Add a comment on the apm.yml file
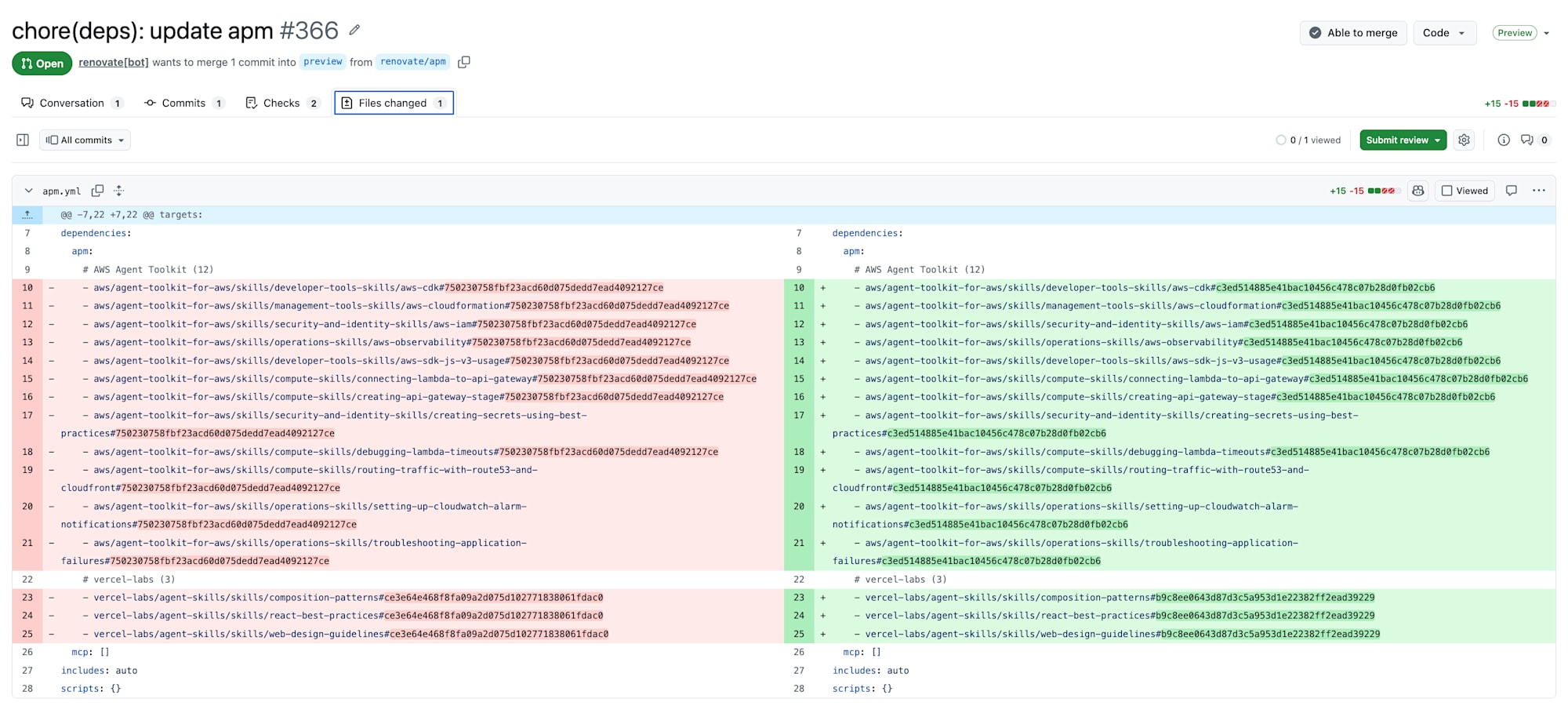 [x=1512, y=191]
